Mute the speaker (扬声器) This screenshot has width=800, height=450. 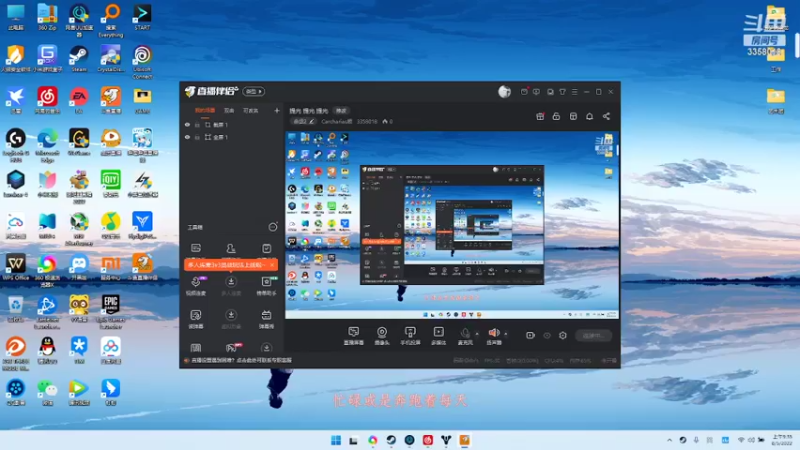tap(493, 336)
